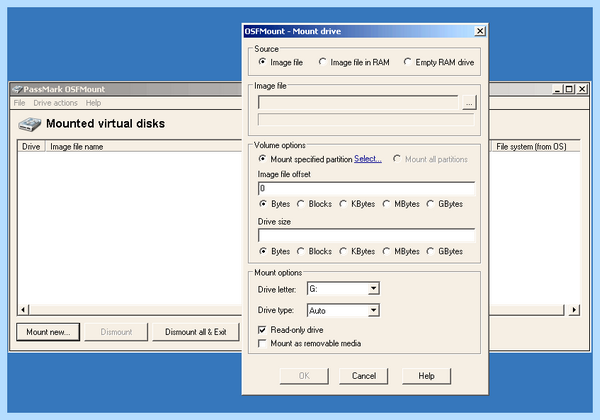Screen dimensions: 600x420
Task: Close the OSFMount Mount drive dialog
Action: (480, 31)
